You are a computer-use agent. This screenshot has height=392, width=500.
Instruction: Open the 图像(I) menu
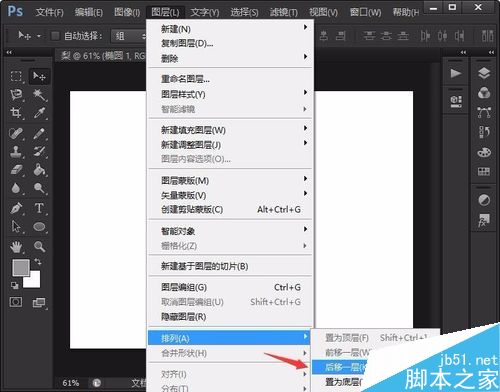[127, 12]
